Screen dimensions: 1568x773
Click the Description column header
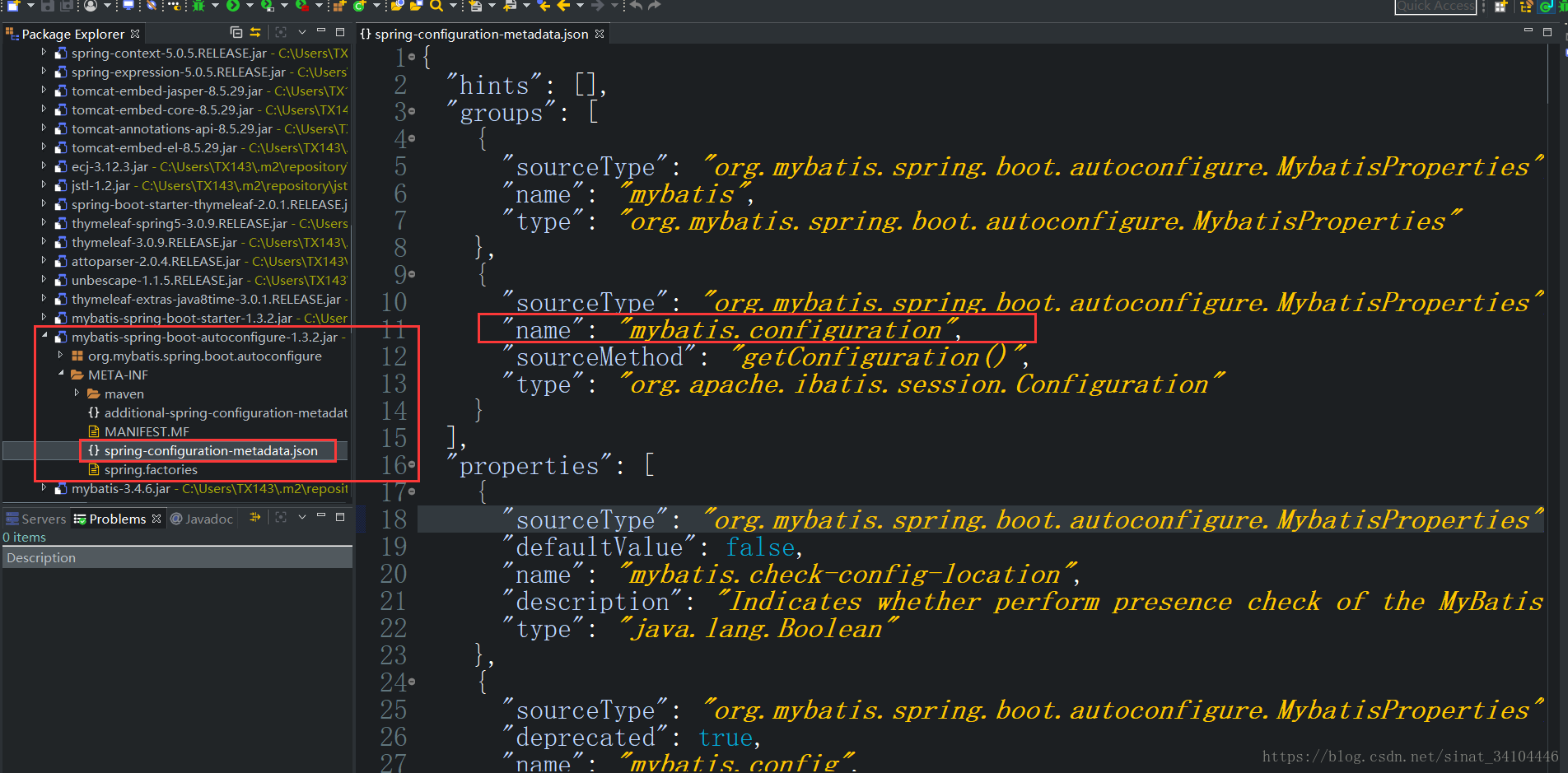[177, 557]
